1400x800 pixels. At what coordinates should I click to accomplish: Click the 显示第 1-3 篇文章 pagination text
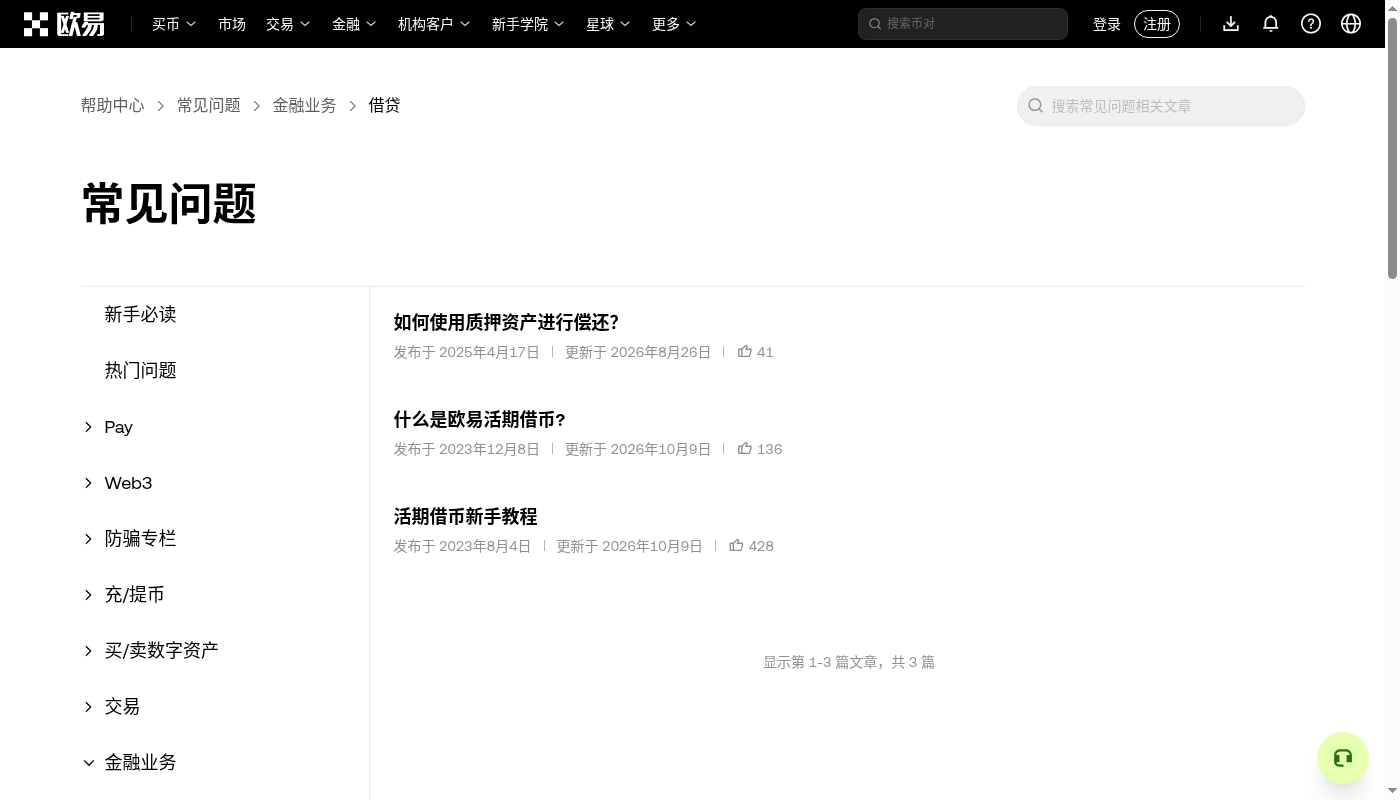(849, 662)
